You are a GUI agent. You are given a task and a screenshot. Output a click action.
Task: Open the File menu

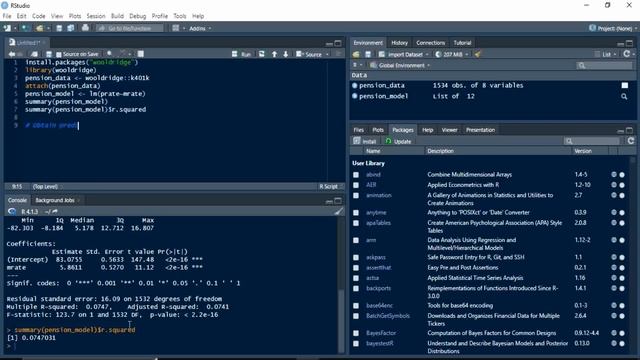(7, 16)
